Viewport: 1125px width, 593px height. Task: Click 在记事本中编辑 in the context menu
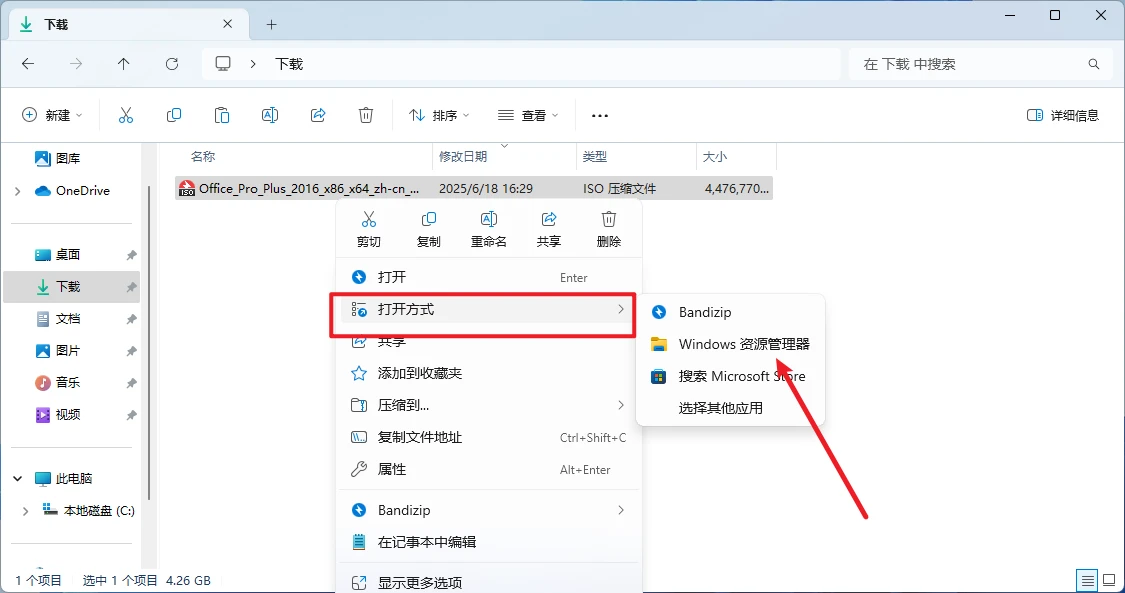(488, 542)
